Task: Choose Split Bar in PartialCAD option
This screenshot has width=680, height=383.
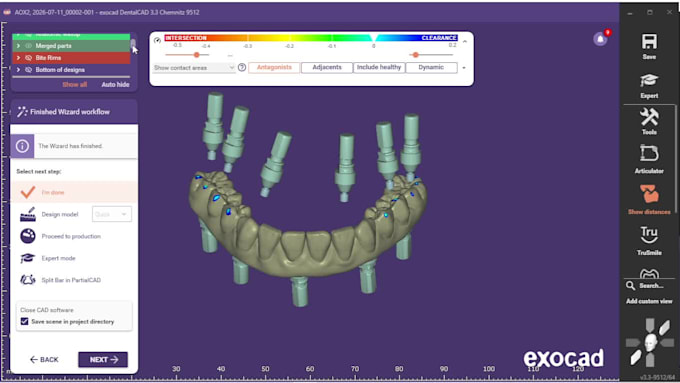Action: pyautogui.click(x=71, y=280)
